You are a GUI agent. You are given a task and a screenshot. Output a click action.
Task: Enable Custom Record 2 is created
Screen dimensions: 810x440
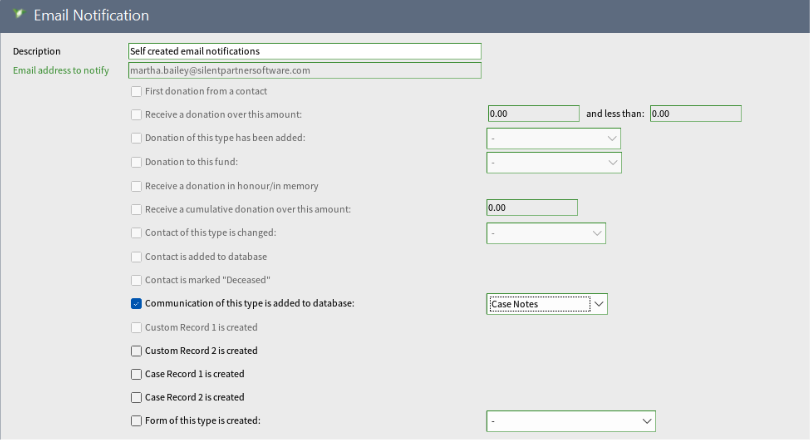pos(136,351)
